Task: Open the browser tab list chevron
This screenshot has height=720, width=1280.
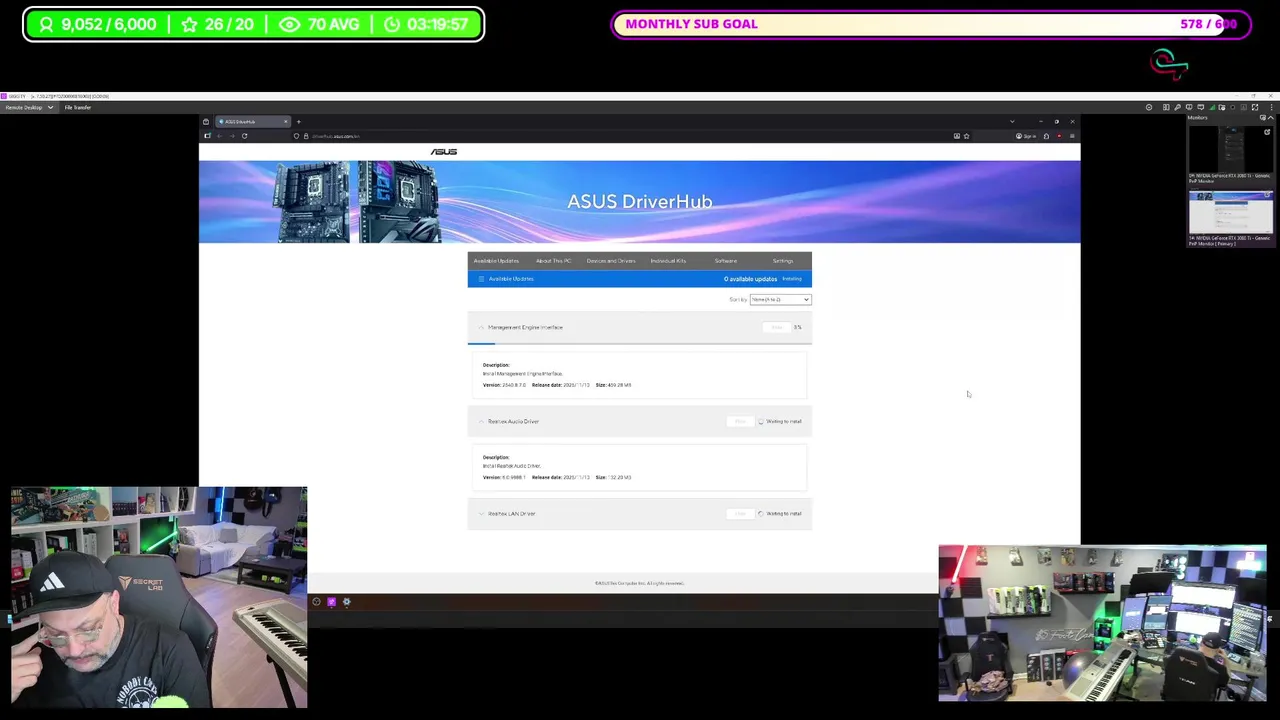Action: pyautogui.click(x=1012, y=121)
